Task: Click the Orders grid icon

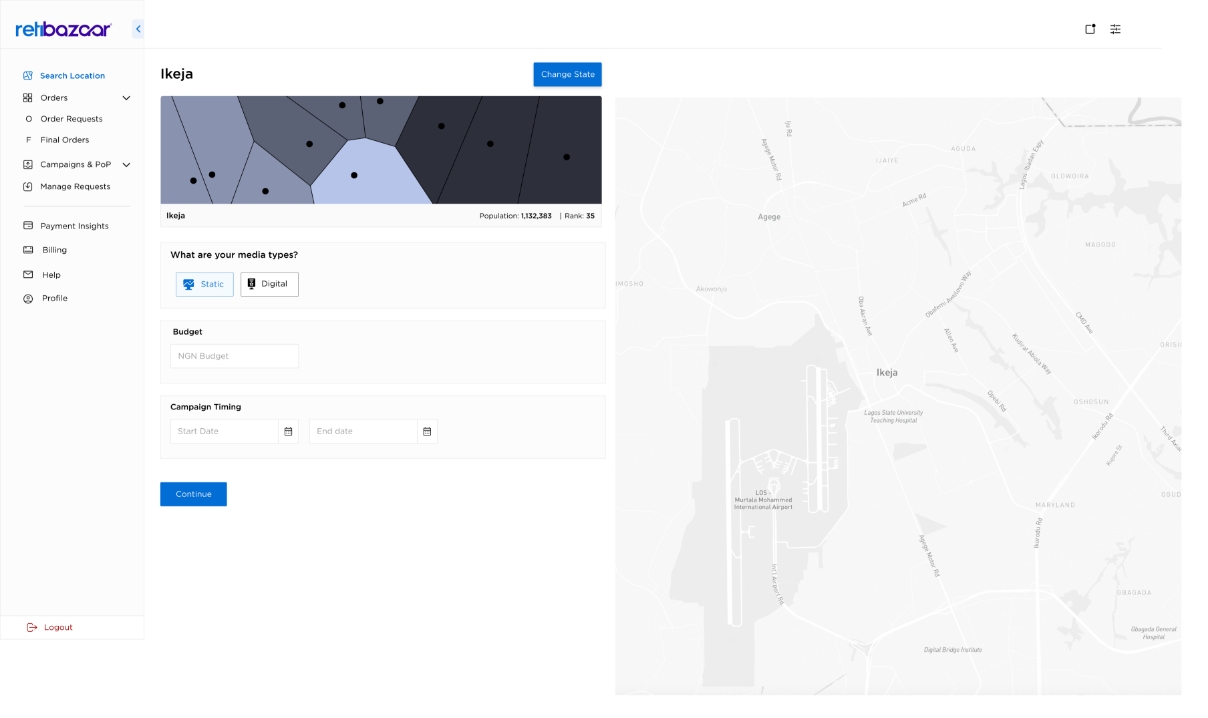Action: click(x=28, y=98)
